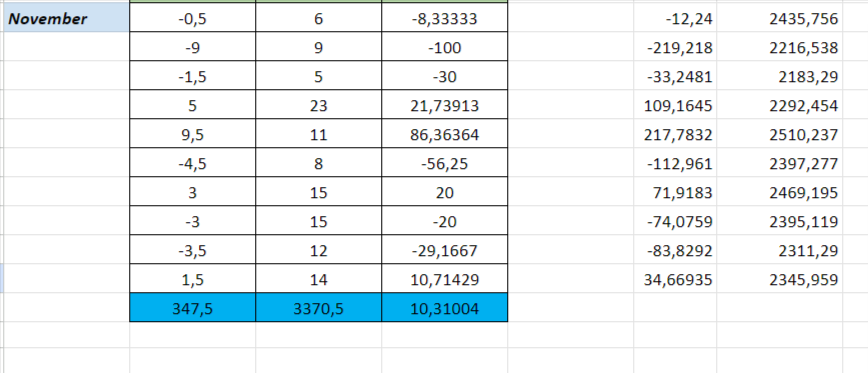The width and height of the screenshot is (868, 373).
Task: Select the cell containing -219,218
Action: (675, 47)
